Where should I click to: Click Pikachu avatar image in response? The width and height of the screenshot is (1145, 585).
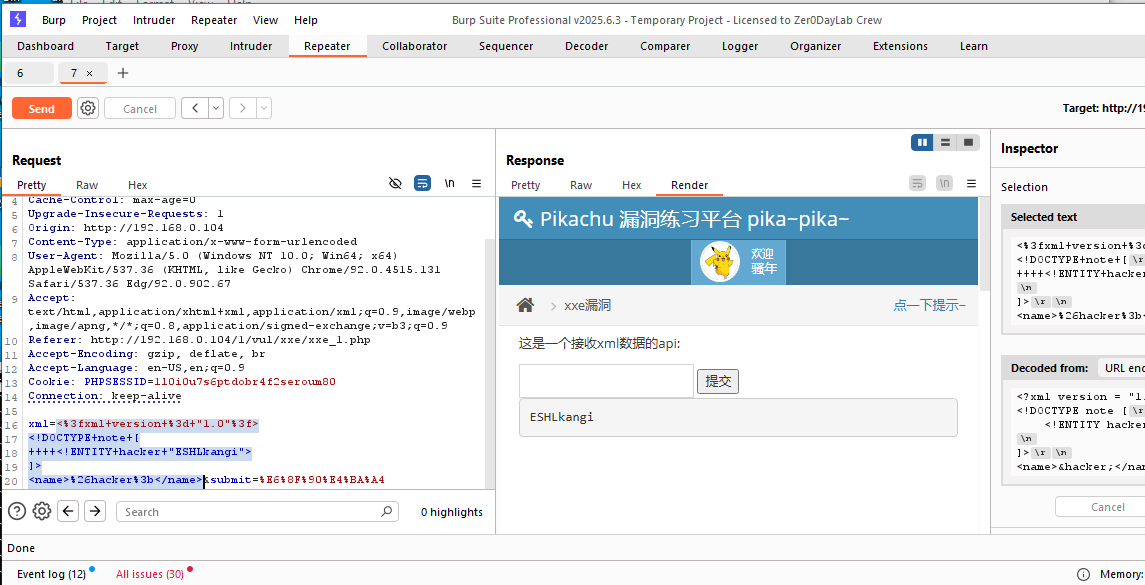click(720, 261)
